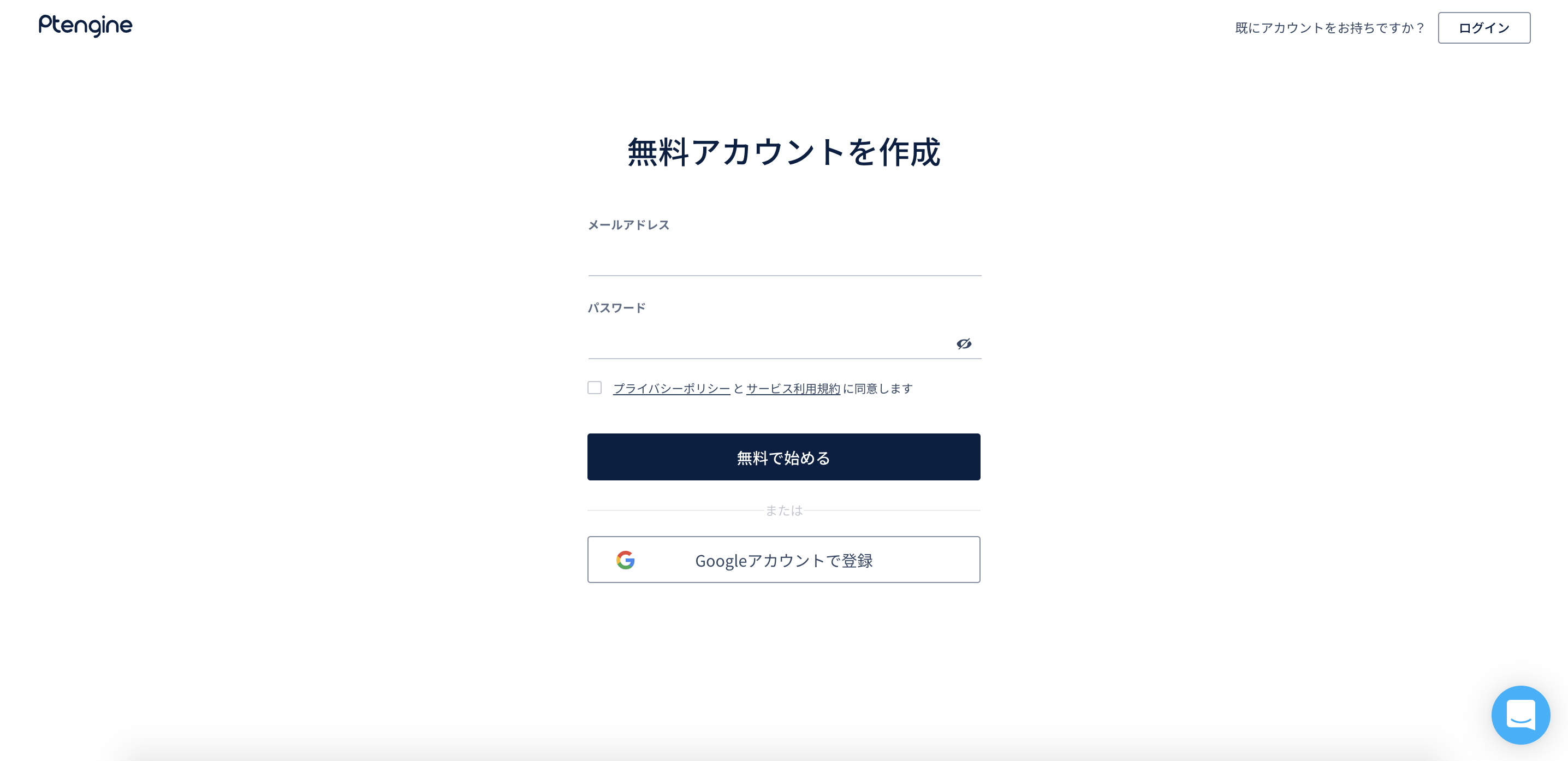
Task: Click the 既にアカウントをお持ちですか? text
Action: pyautogui.click(x=1330, y=28)
